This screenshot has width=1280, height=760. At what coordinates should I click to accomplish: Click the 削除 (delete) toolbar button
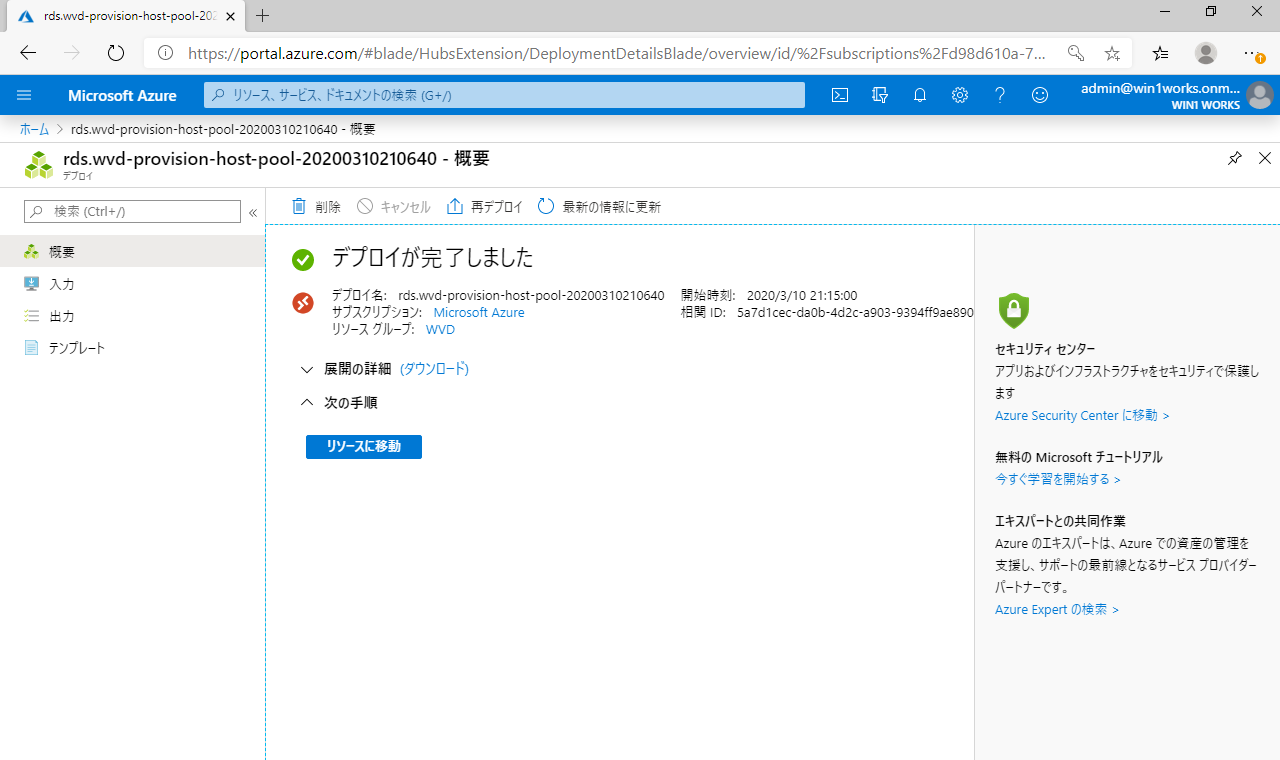(316, 207)
